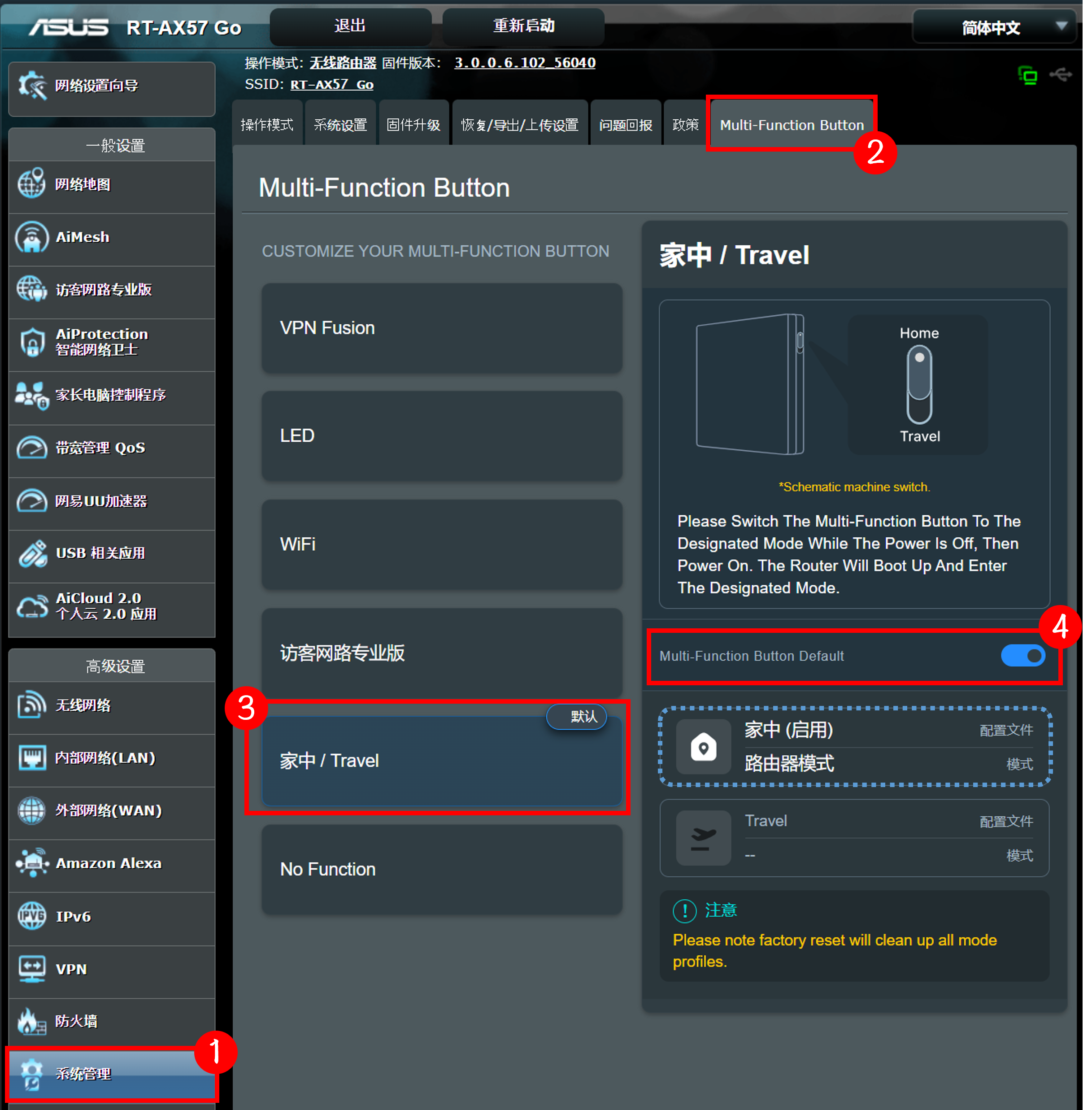This screenshot has height=1110, width=1092.
Task: Click the 重新启动 reboot button
Action: [524, 26]
